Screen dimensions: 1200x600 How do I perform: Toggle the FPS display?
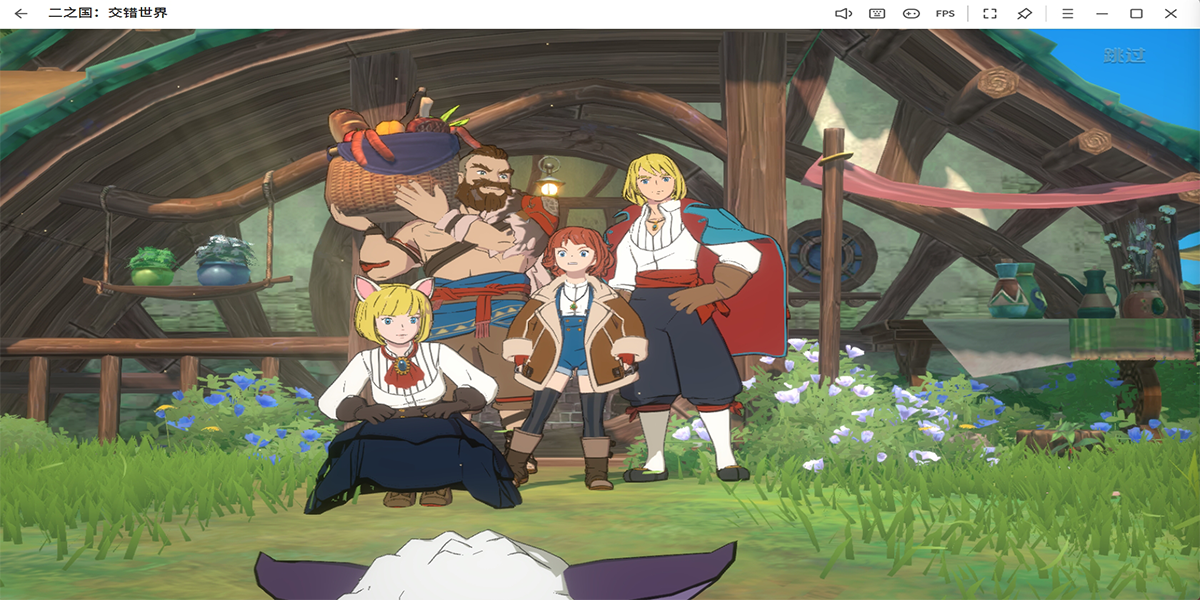945,14
